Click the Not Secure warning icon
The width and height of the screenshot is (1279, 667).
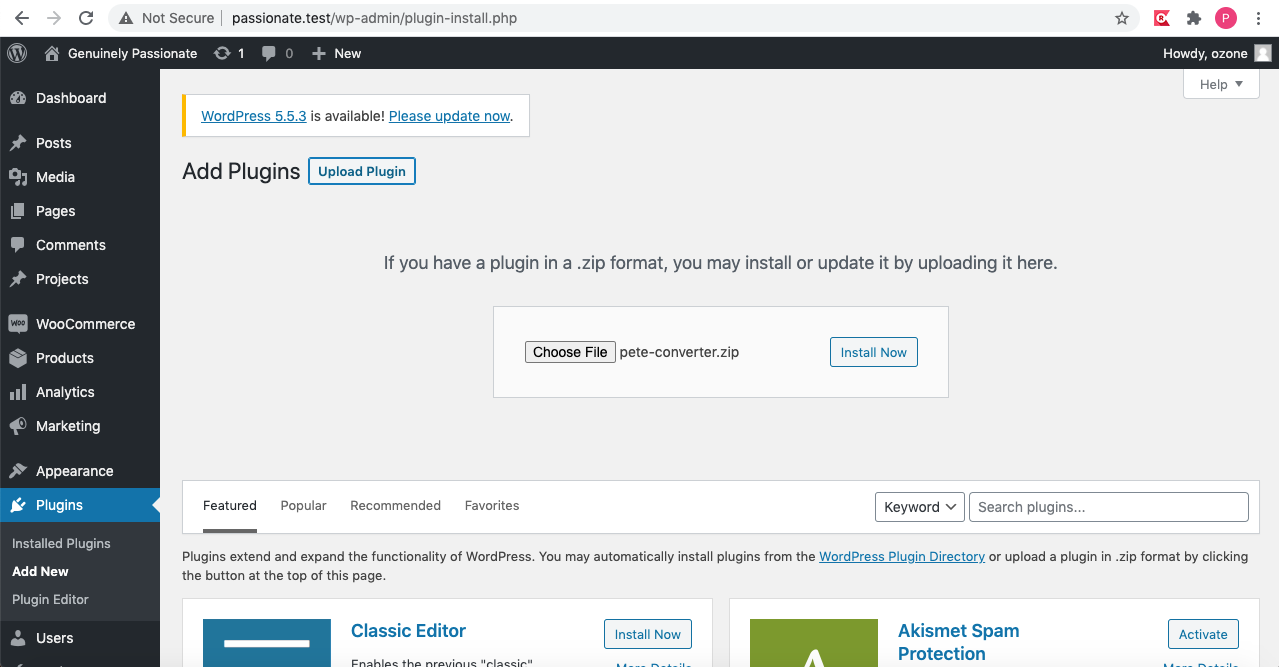126,18
